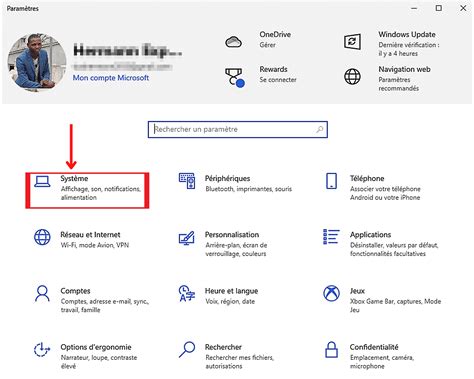Open the Mon compte Microsoft link
Image resolution: width=474 pixels, height=379 pixels.
[111, 78]
